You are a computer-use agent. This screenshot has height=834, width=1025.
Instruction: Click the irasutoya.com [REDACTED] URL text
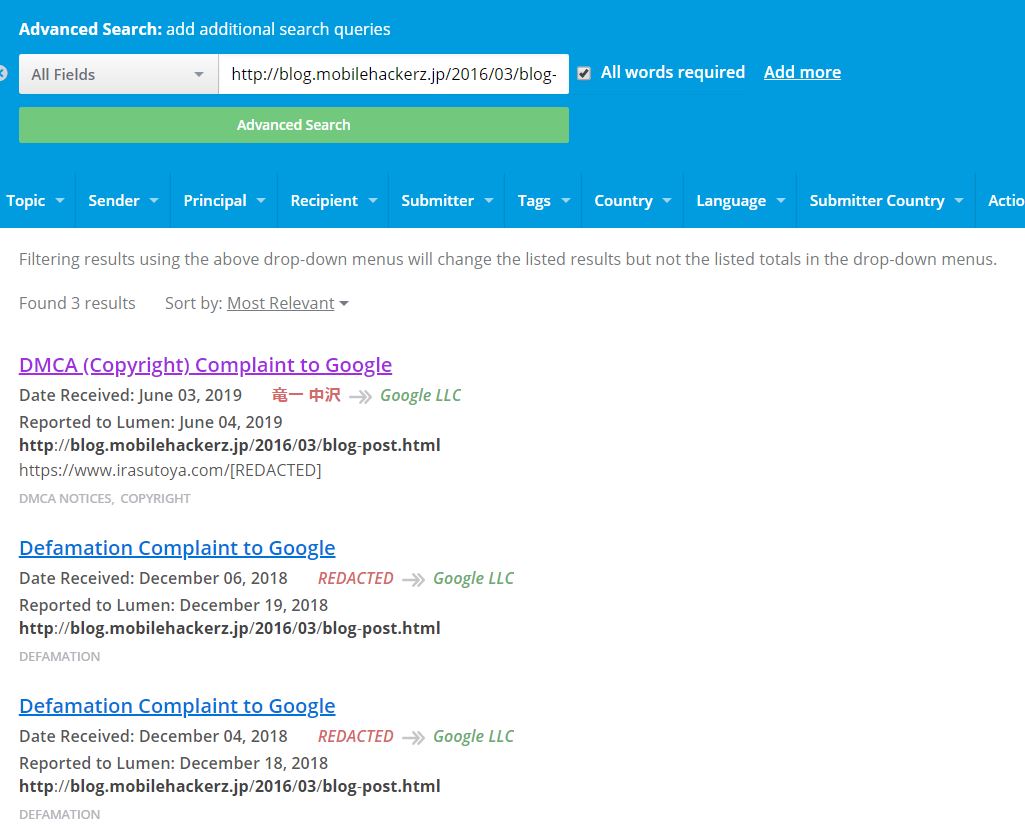click(170, 471)
